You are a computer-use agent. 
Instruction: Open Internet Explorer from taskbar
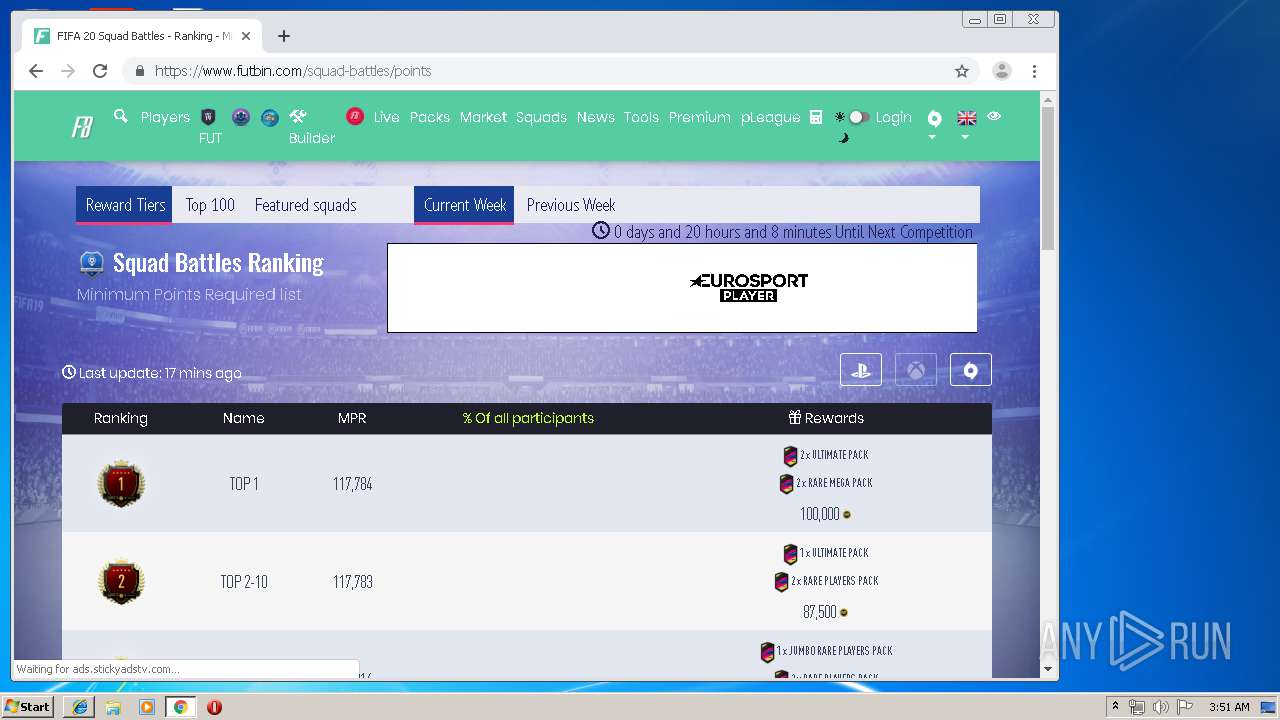[x=80, y=707]
